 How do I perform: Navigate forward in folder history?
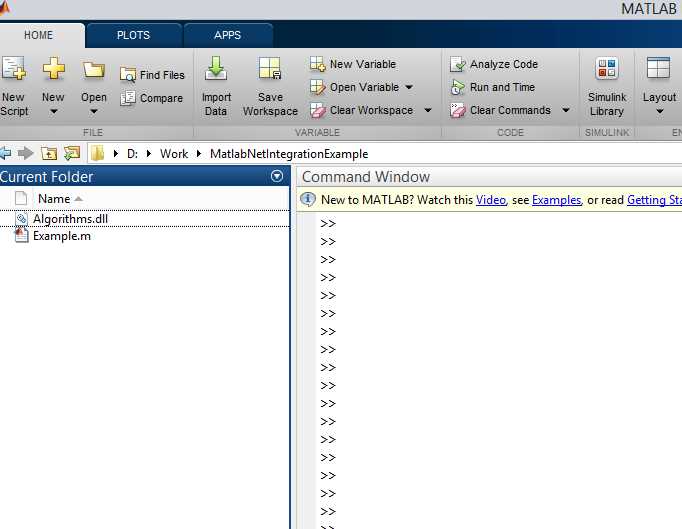(x=26, y=153)
